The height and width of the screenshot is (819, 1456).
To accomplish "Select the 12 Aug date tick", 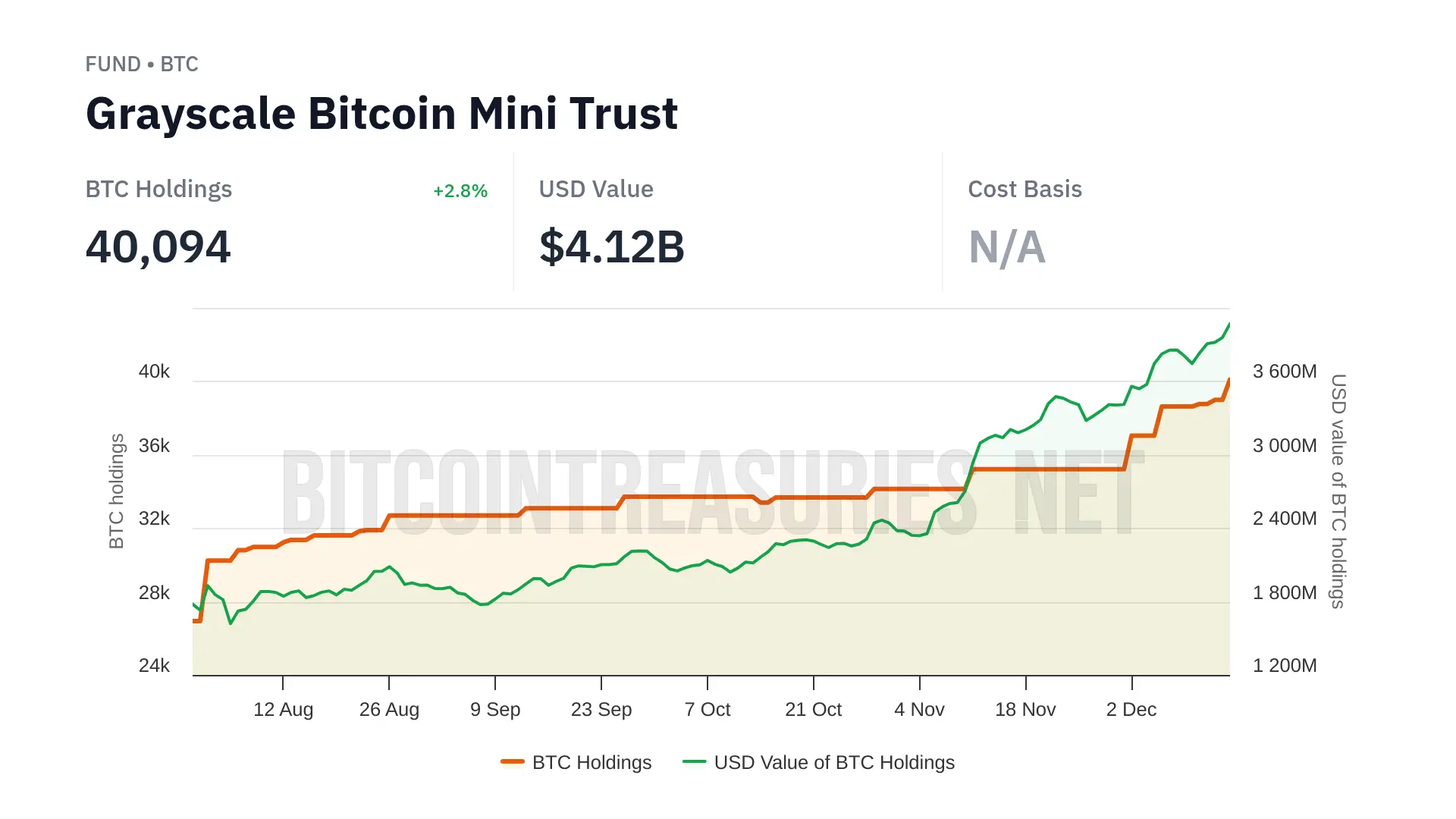I will pyautogui.click(x=283, y=709).
